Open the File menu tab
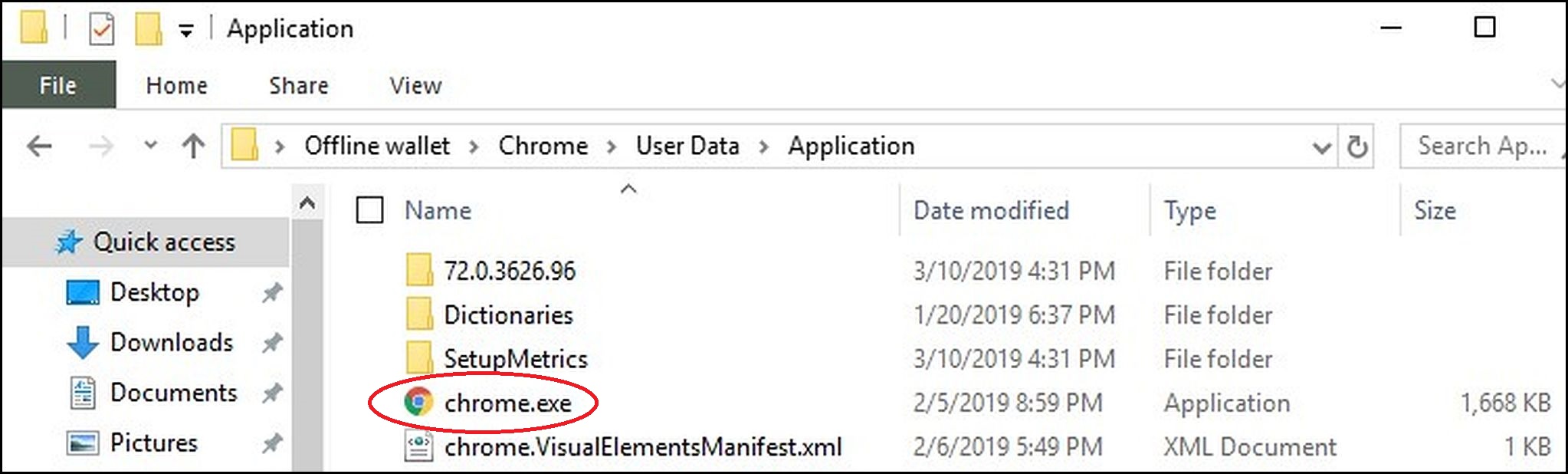This screenshot has height=474, width=1568. pos(58,85)
